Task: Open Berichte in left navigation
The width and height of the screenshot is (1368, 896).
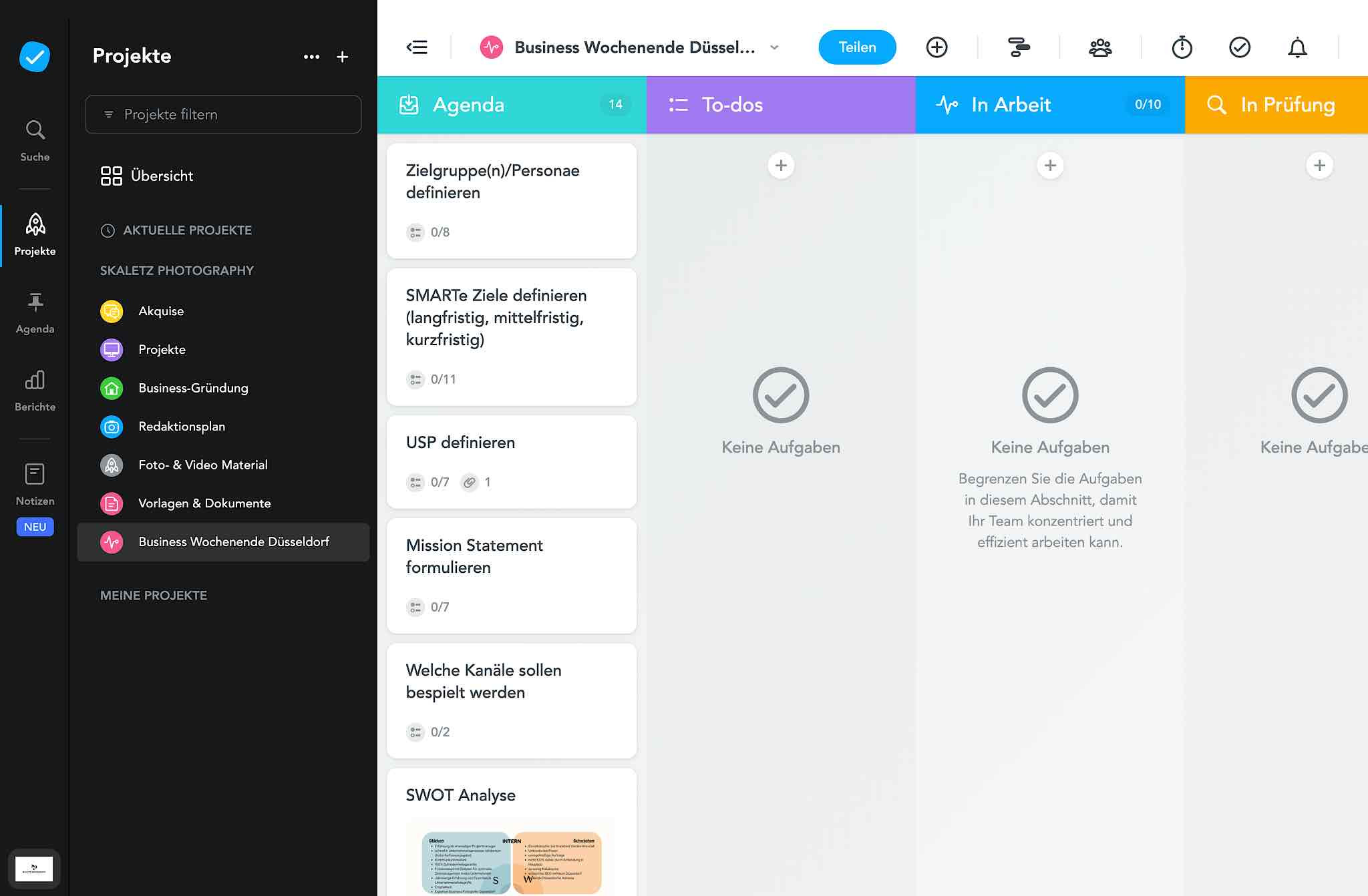Action: pos(35,391)
